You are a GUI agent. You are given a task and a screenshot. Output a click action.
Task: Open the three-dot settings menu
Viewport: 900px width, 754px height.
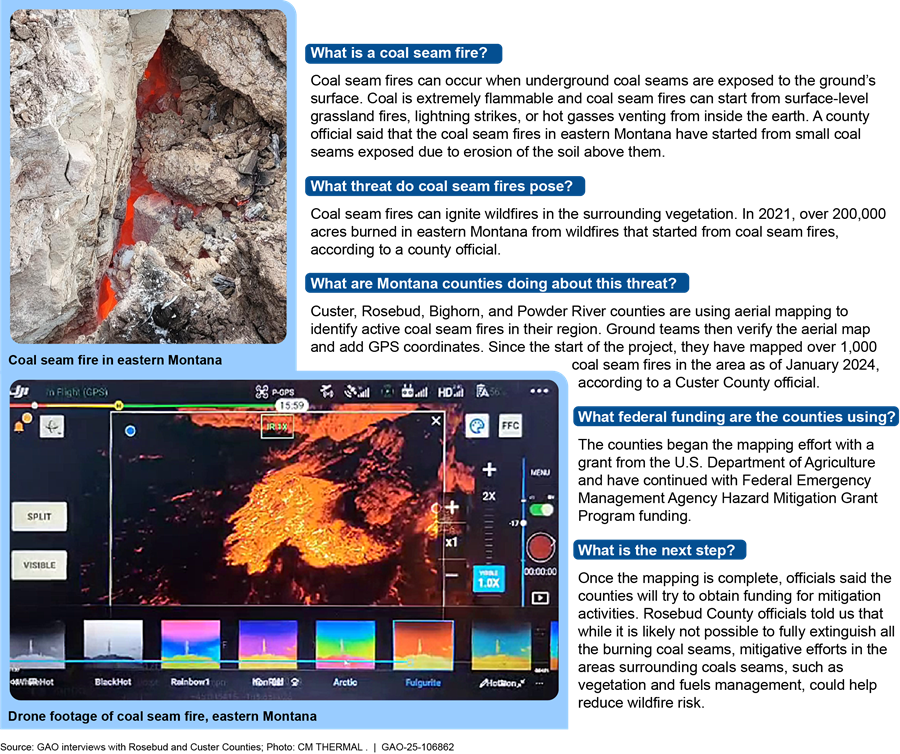pyautogui.click(x=537, y=393)
